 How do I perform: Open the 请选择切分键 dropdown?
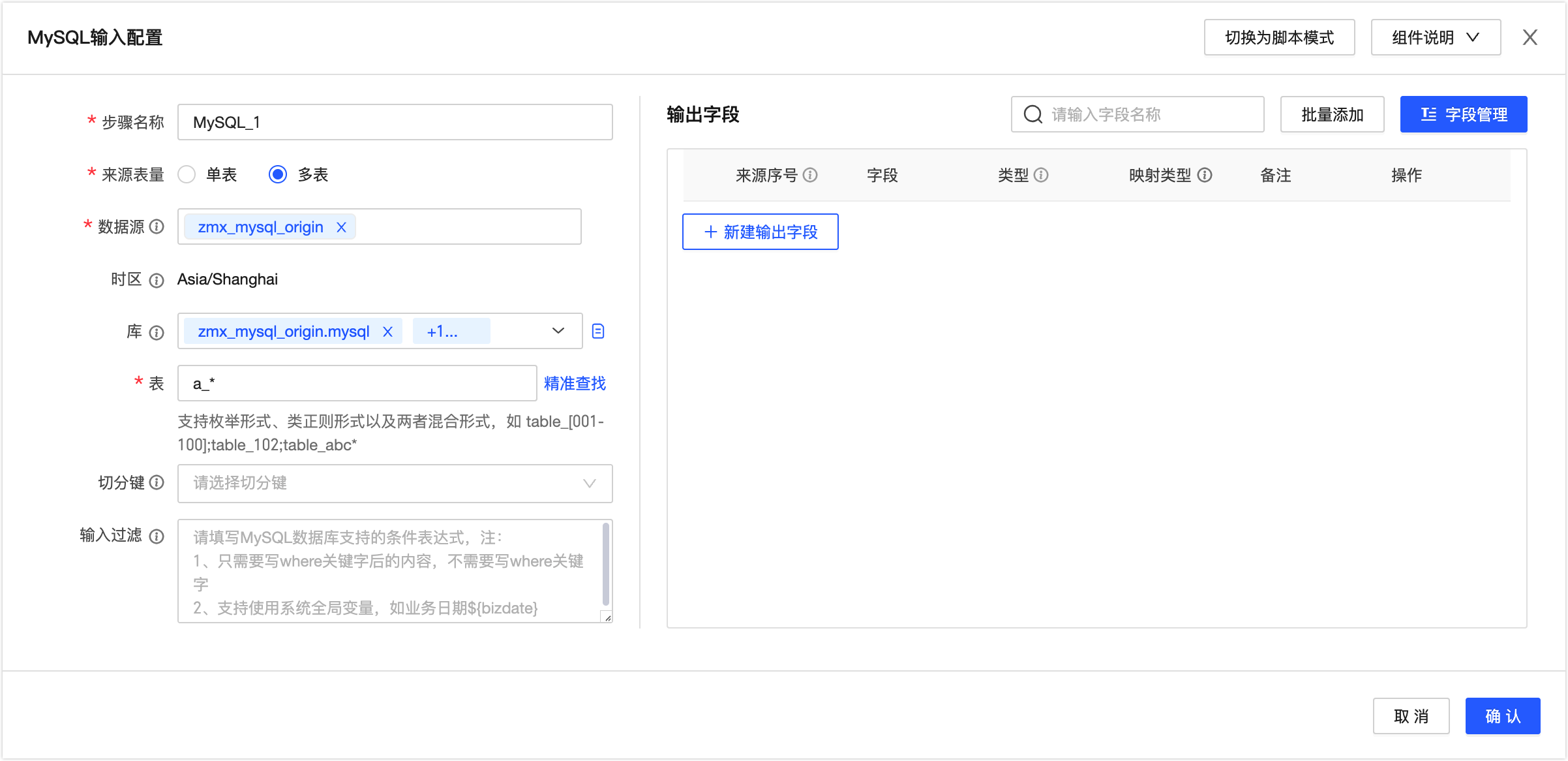coord(395,483)
